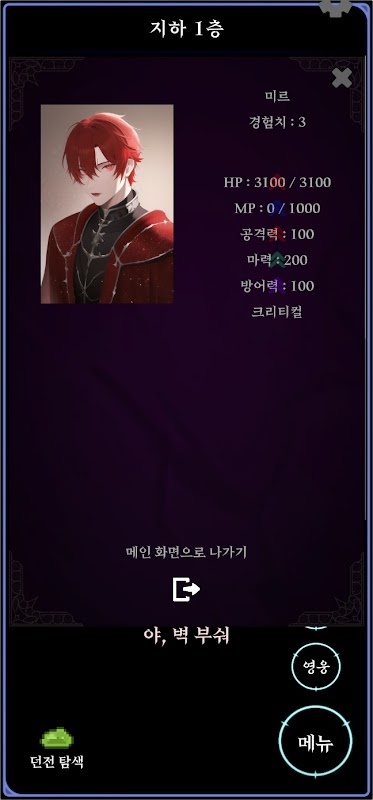This screenshot has height=800, width=373.
Task: Click the 야, 벽 부숴 message text
Action: 187,636
